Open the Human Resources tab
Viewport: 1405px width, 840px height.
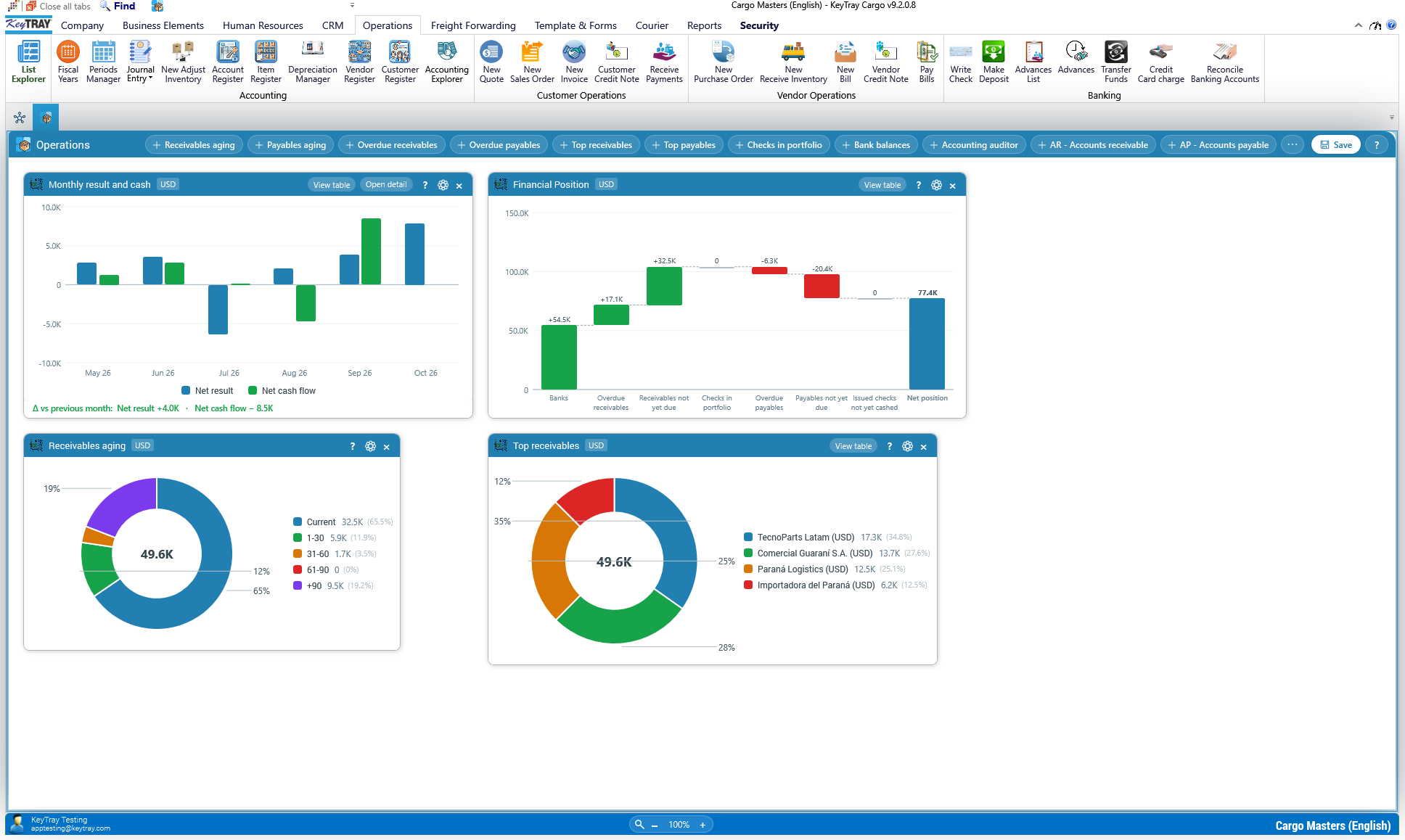[x=263, y=25]
